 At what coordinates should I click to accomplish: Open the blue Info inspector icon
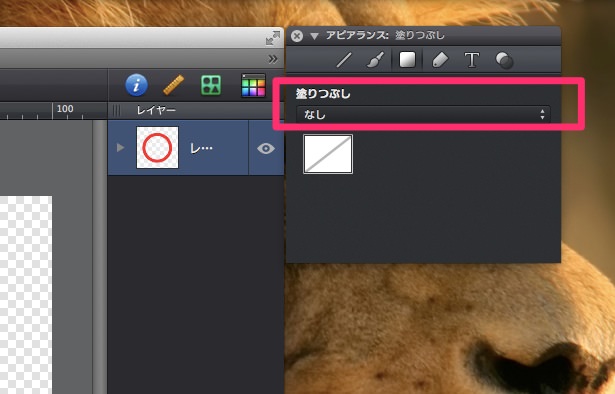[136, 85]
